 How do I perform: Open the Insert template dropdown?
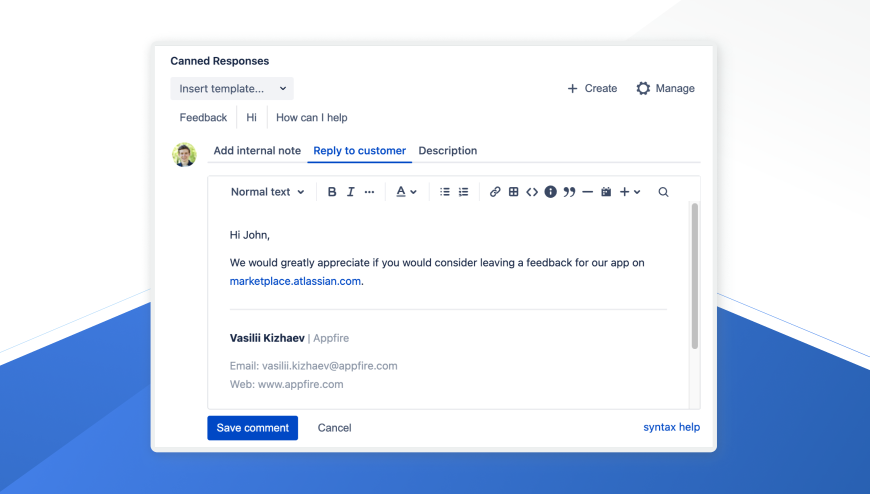click(232, 89)
